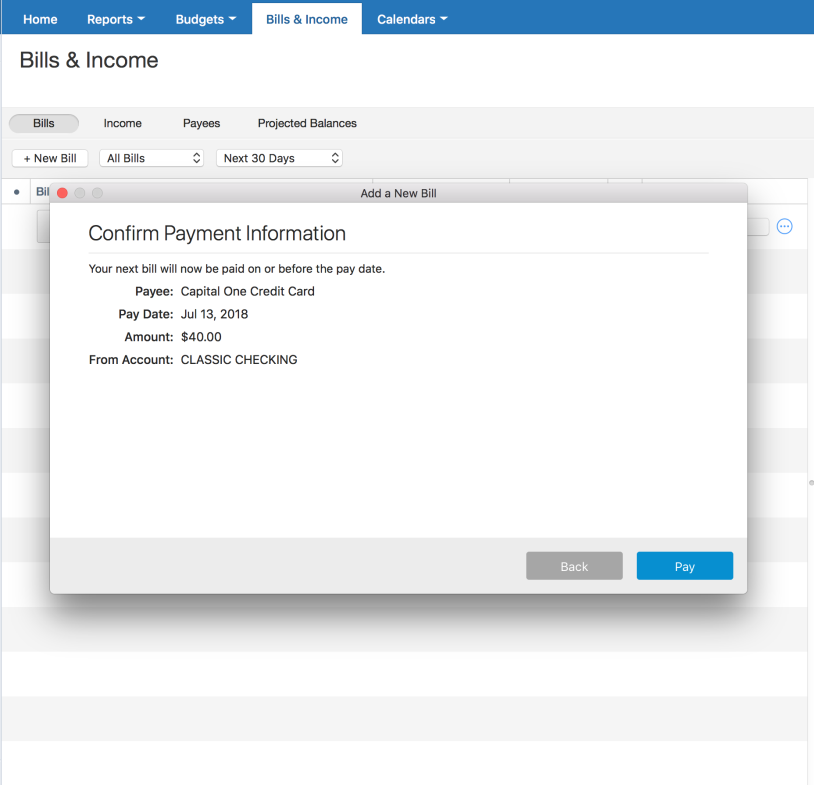Click the status dot column header

tap(16, 192)
